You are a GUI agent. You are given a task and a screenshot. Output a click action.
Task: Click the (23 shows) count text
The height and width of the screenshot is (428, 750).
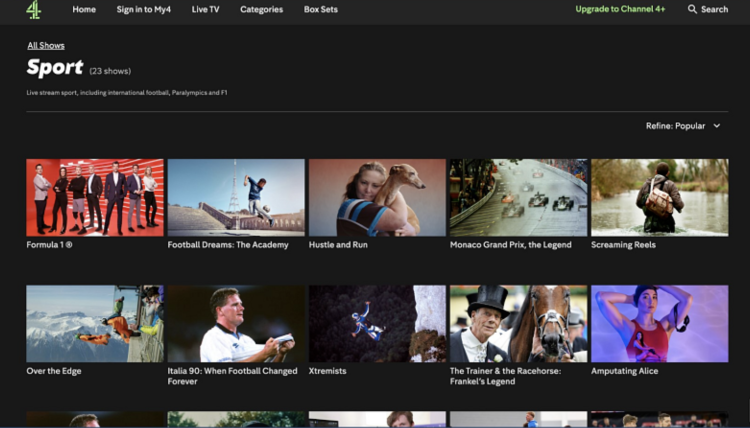click(x=110, y=71)
